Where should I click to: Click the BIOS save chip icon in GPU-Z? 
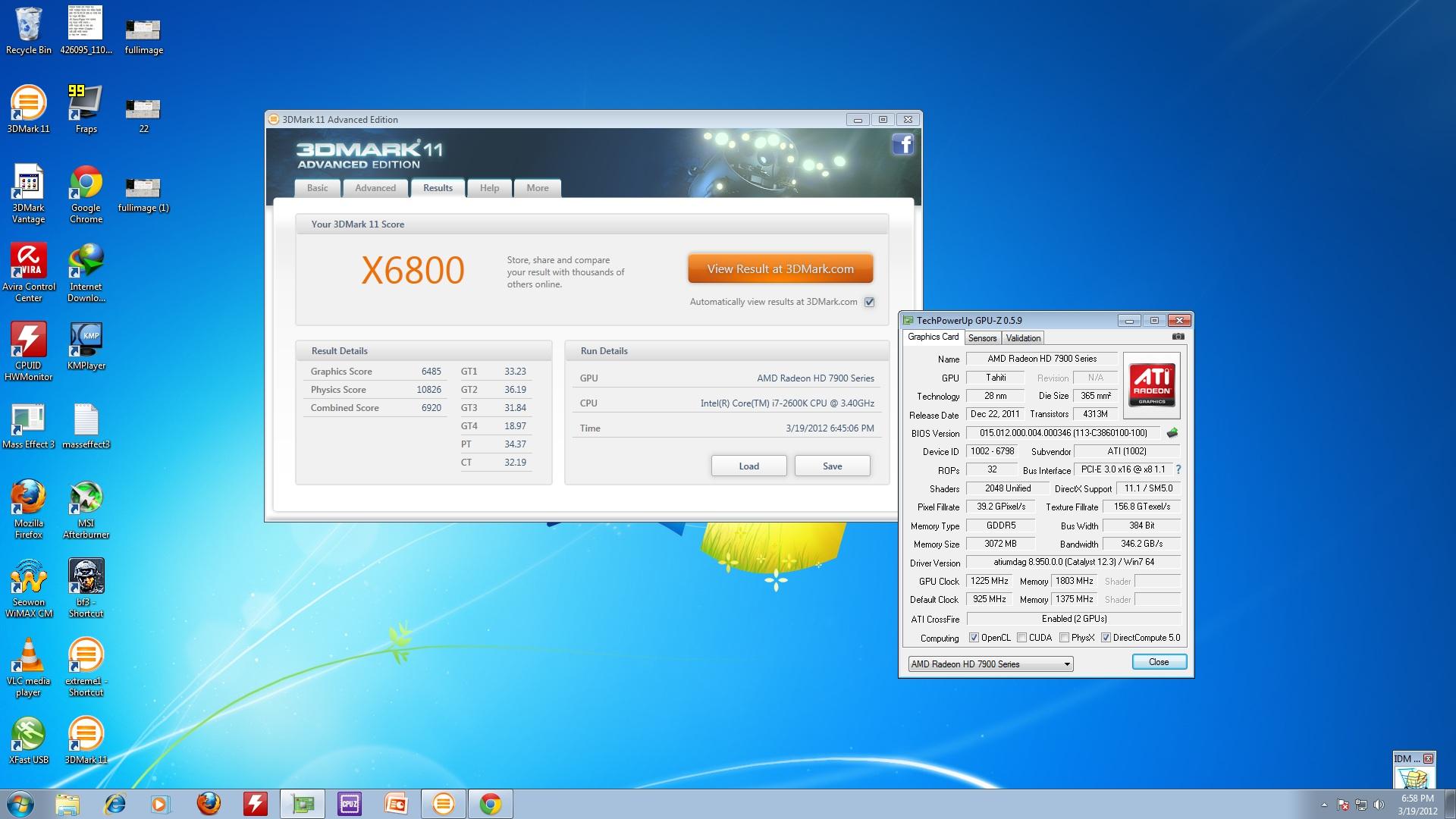[1172, 433]
